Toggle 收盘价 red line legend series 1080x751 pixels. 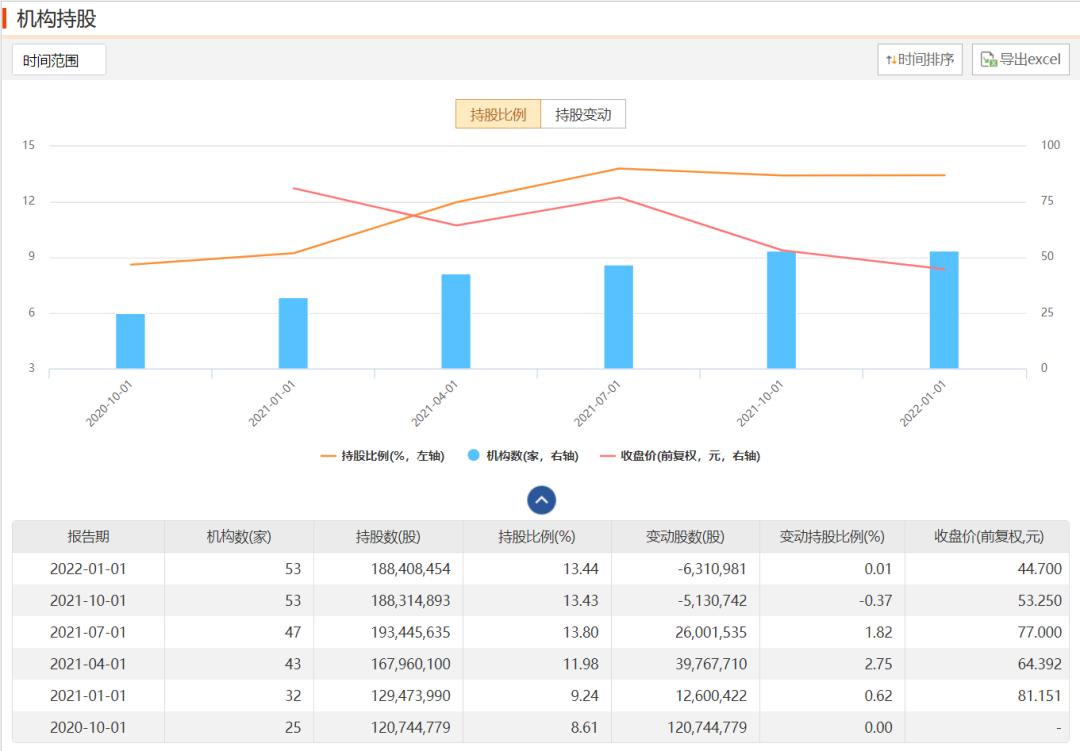679,456
